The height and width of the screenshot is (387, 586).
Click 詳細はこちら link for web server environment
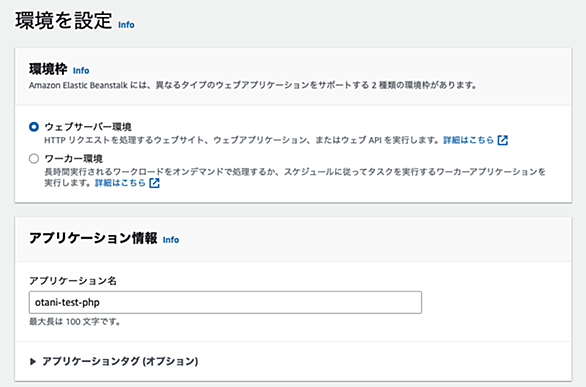pyautogui.click(x=468, y=140)
